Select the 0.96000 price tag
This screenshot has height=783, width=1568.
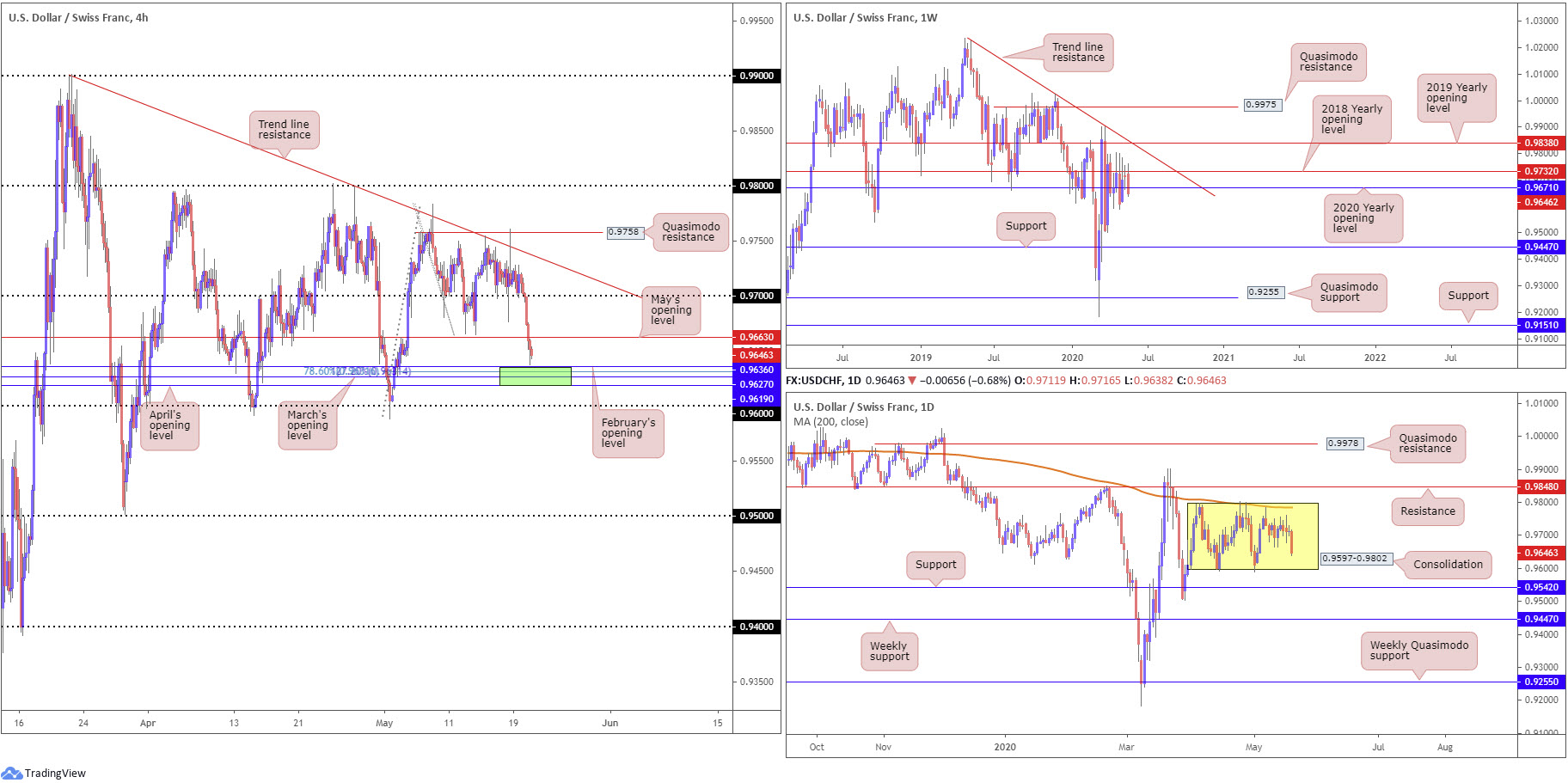[x=756, y=413]
